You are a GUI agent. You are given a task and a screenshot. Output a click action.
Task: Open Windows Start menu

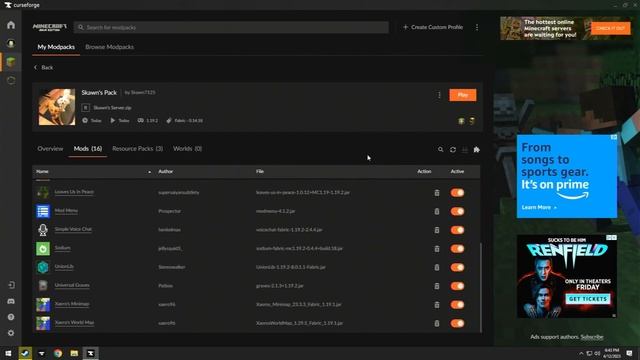point(8,353)
